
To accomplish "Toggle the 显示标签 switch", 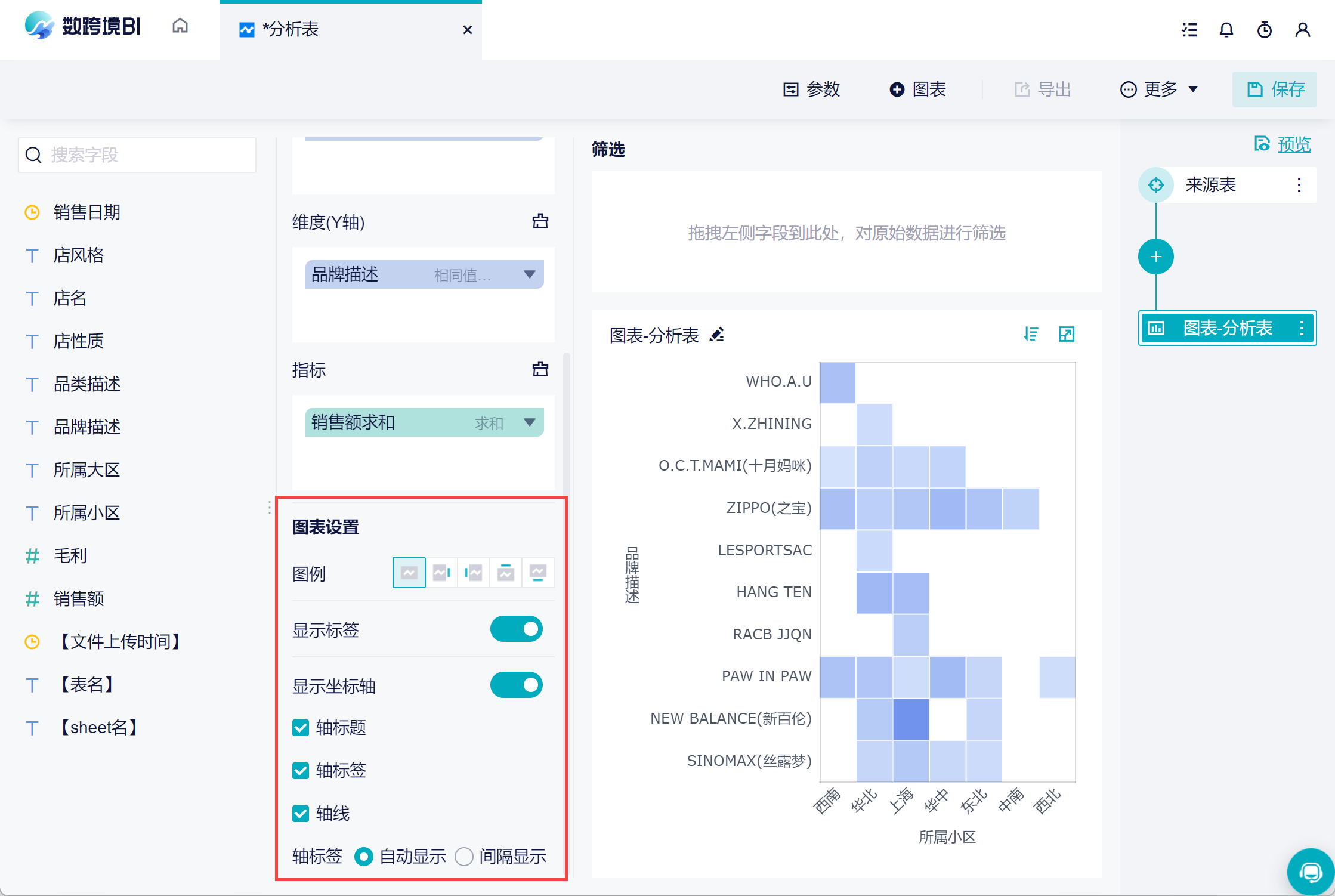I will coord(516,629).
